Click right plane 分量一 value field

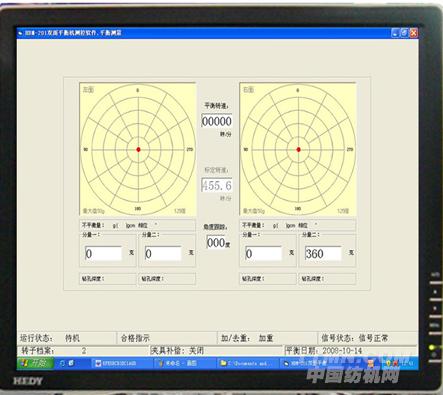point(263,253)
